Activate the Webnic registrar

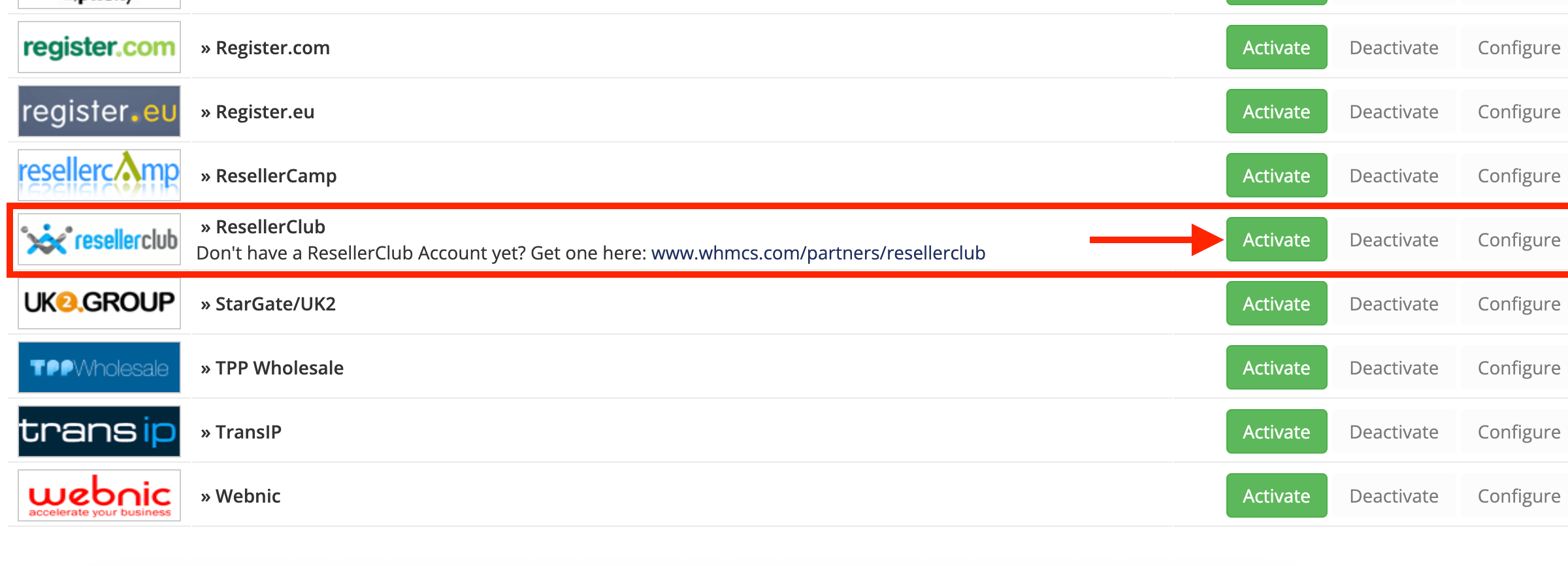(1277, 495)
